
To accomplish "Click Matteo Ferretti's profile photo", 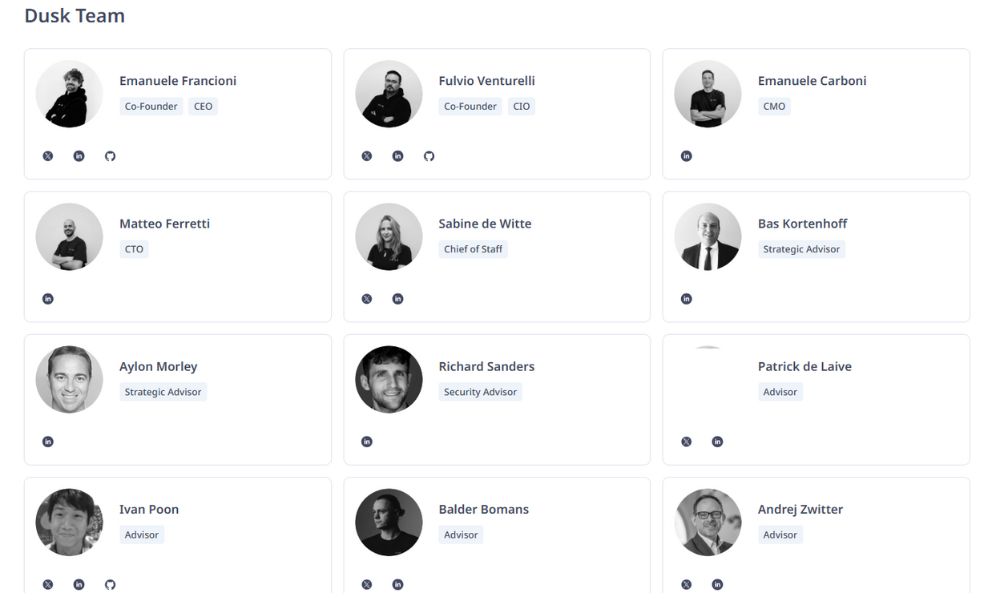I will coord(68,236).
